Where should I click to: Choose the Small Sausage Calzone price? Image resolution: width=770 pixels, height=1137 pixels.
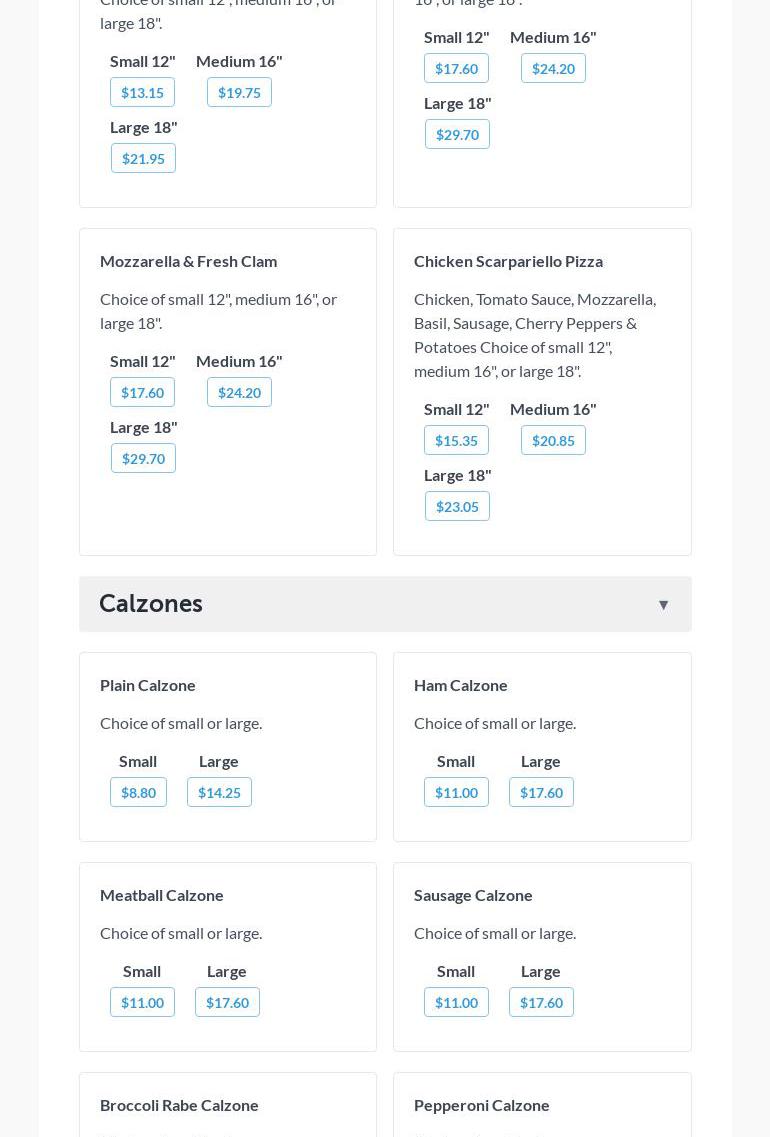click(456, 1003)
